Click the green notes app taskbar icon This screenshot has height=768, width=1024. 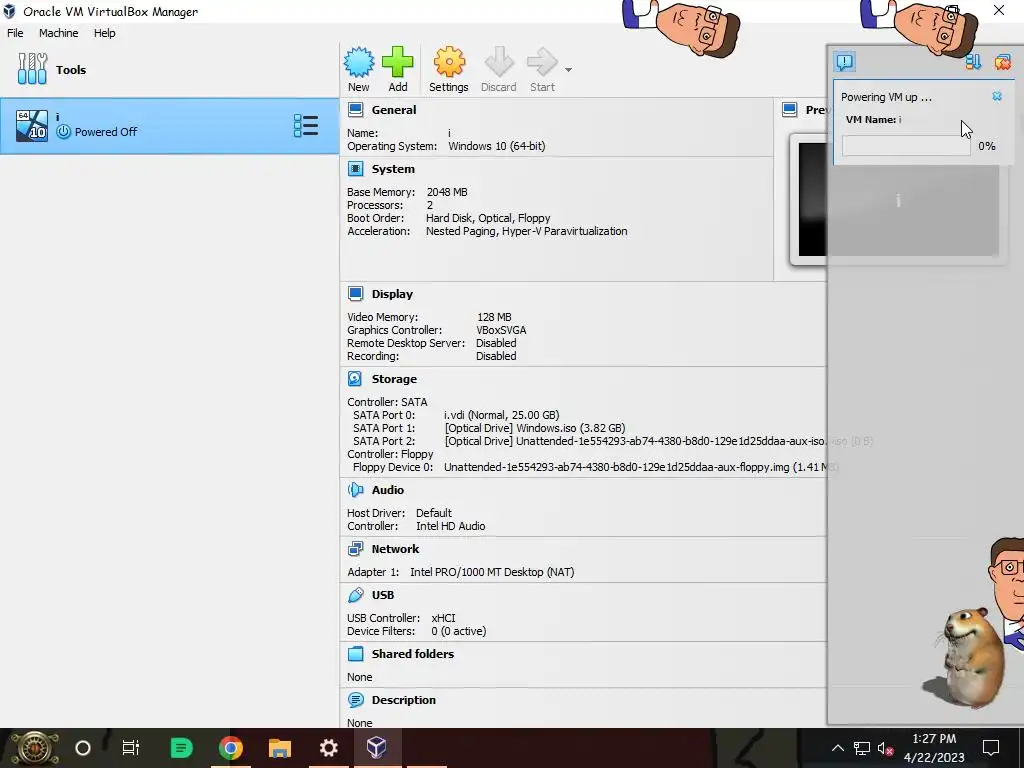tap(181, 748)
